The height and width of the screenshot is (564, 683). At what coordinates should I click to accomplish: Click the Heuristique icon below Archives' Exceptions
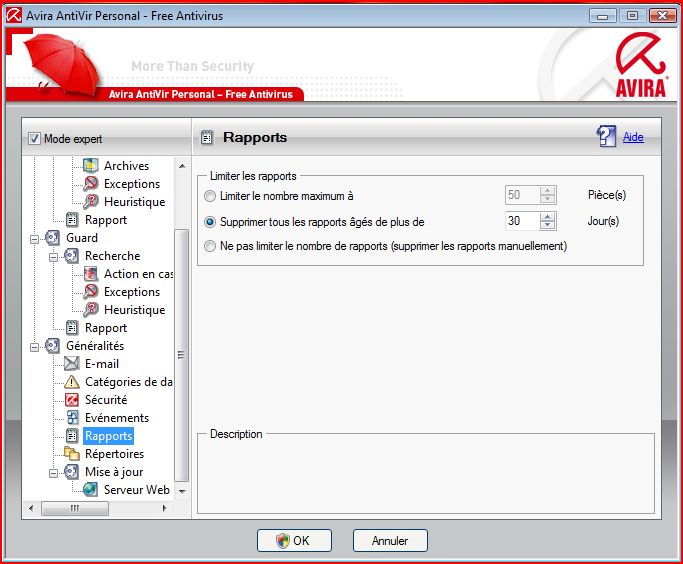(90, 202)
